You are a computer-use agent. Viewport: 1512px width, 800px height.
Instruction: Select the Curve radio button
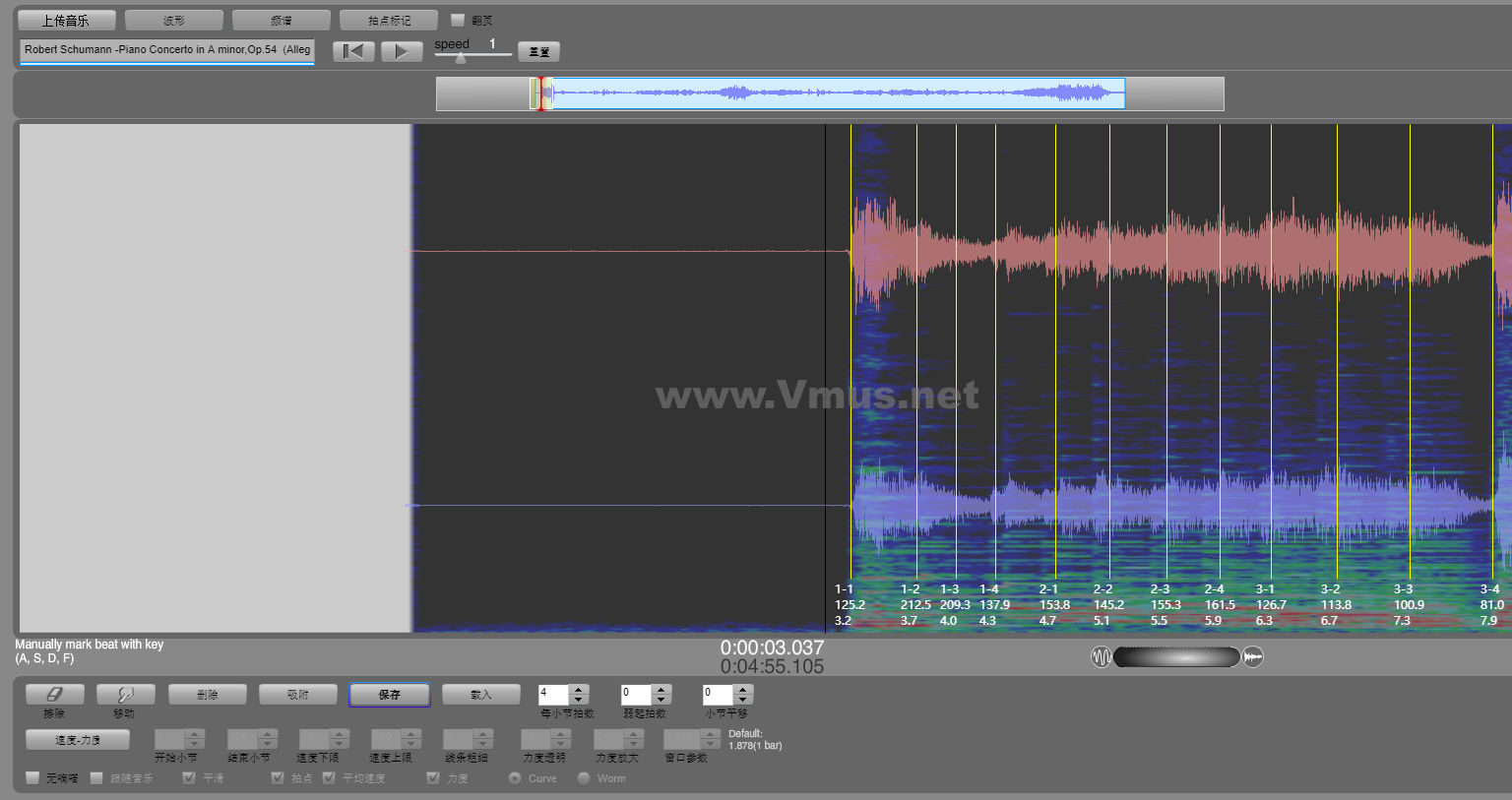[515, 778]
